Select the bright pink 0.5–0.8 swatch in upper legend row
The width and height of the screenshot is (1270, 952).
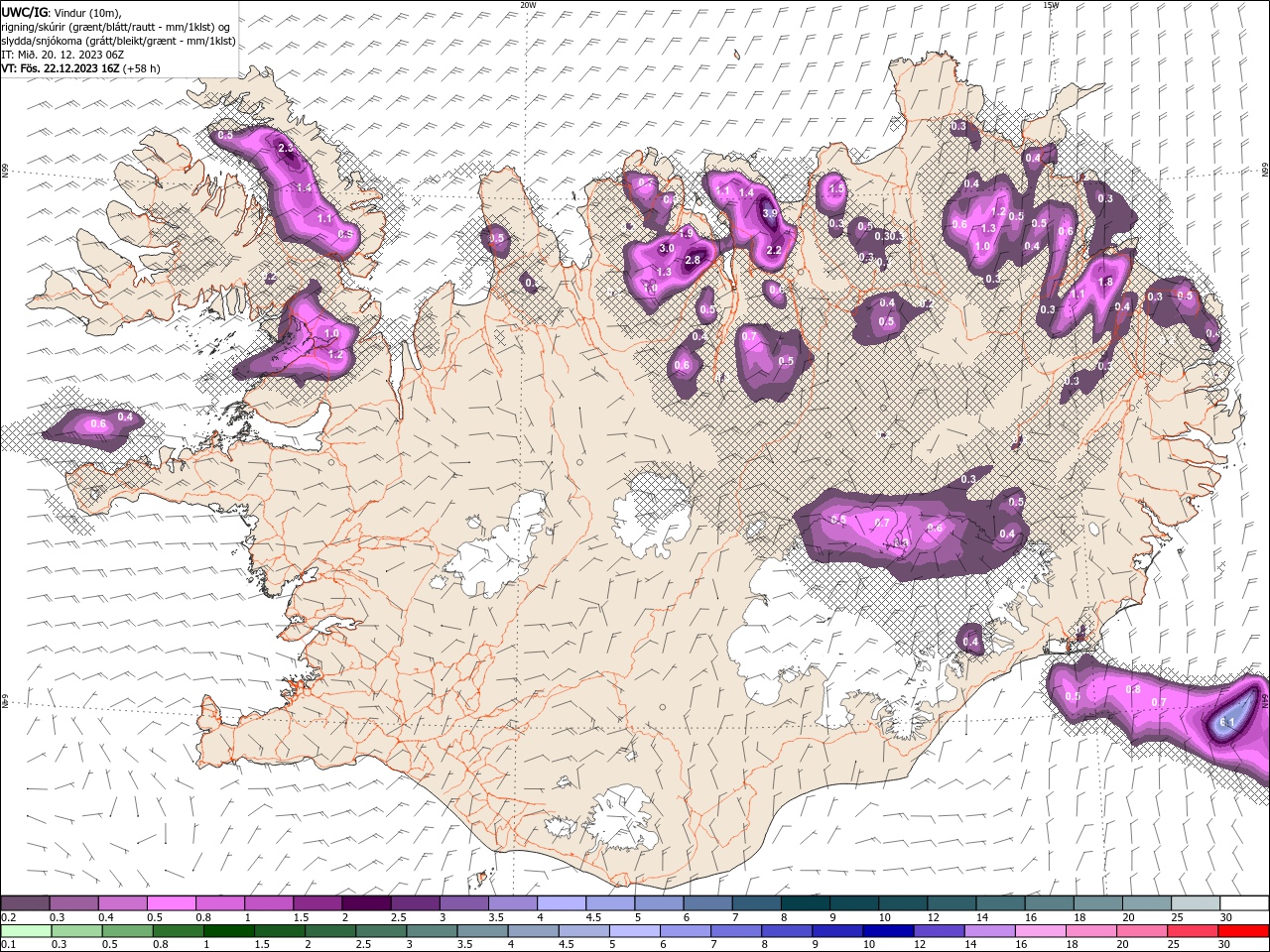click(172, 903)
